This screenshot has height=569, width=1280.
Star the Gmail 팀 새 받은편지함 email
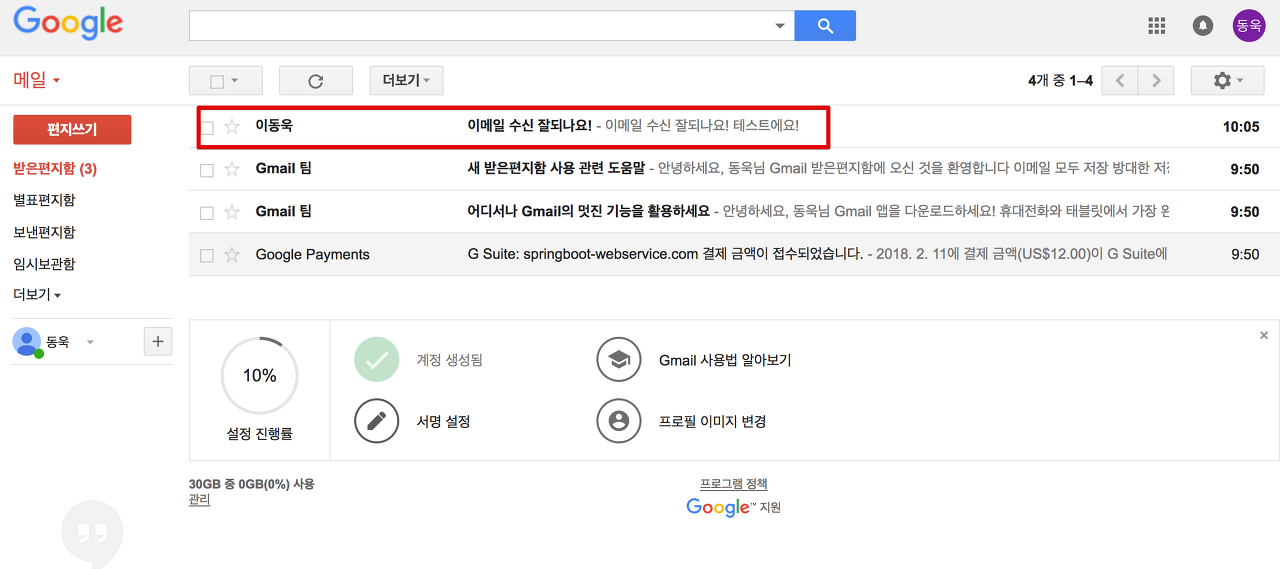click(232, 170)
